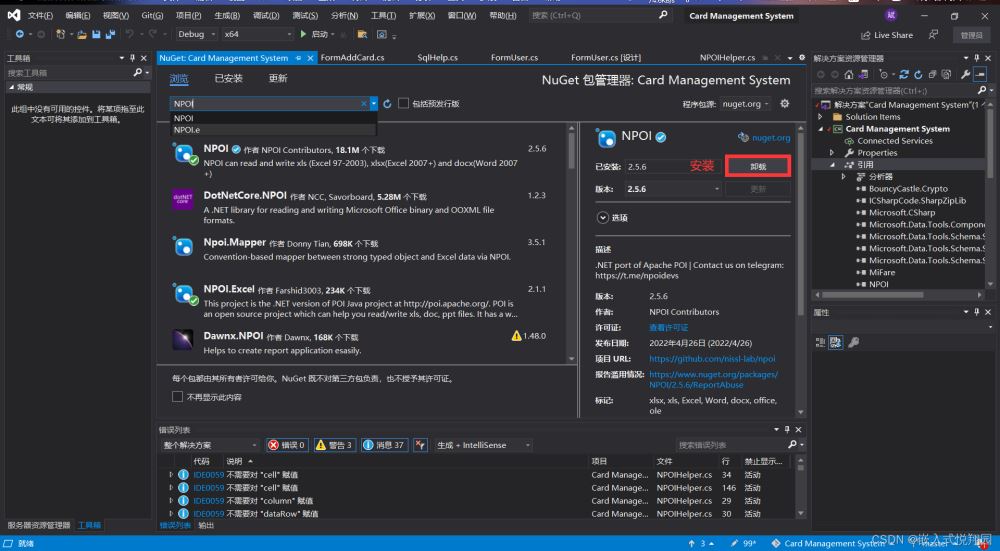Screen dimensions: 1000x551
Task: Navigate backward with the toolbar back arrow
Action: 20,34
